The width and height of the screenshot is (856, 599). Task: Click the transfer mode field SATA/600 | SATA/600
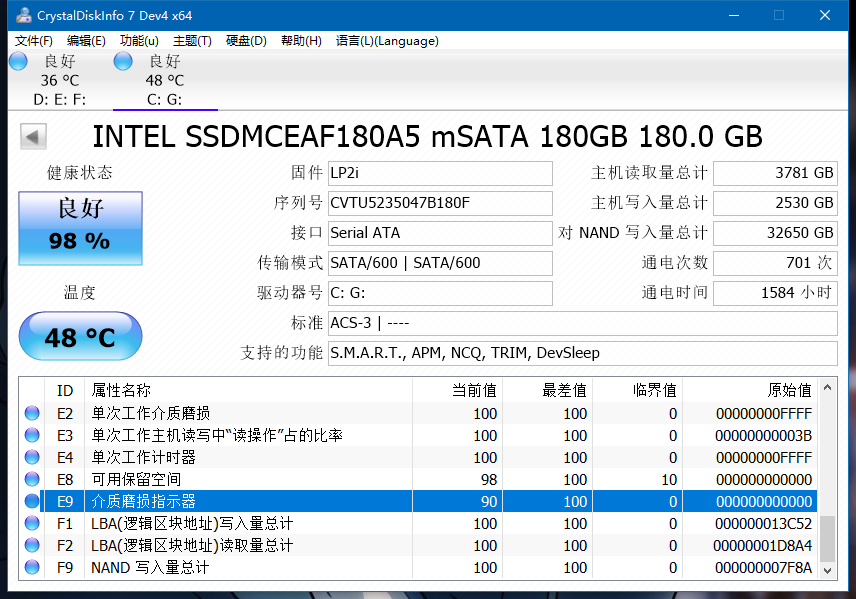[440, 263]
